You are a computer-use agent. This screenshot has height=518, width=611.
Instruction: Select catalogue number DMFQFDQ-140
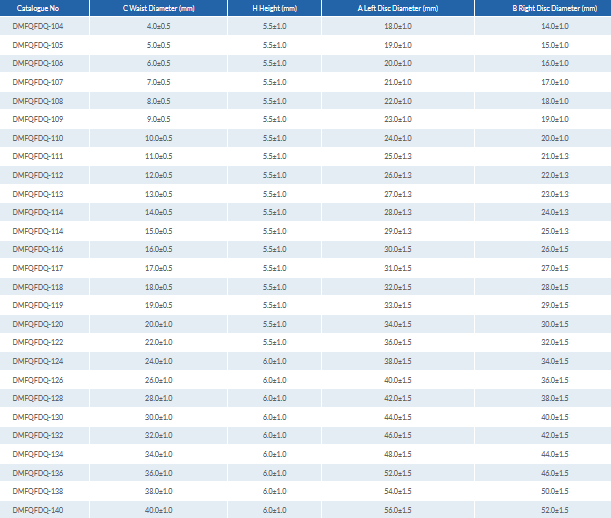point(37,509)
